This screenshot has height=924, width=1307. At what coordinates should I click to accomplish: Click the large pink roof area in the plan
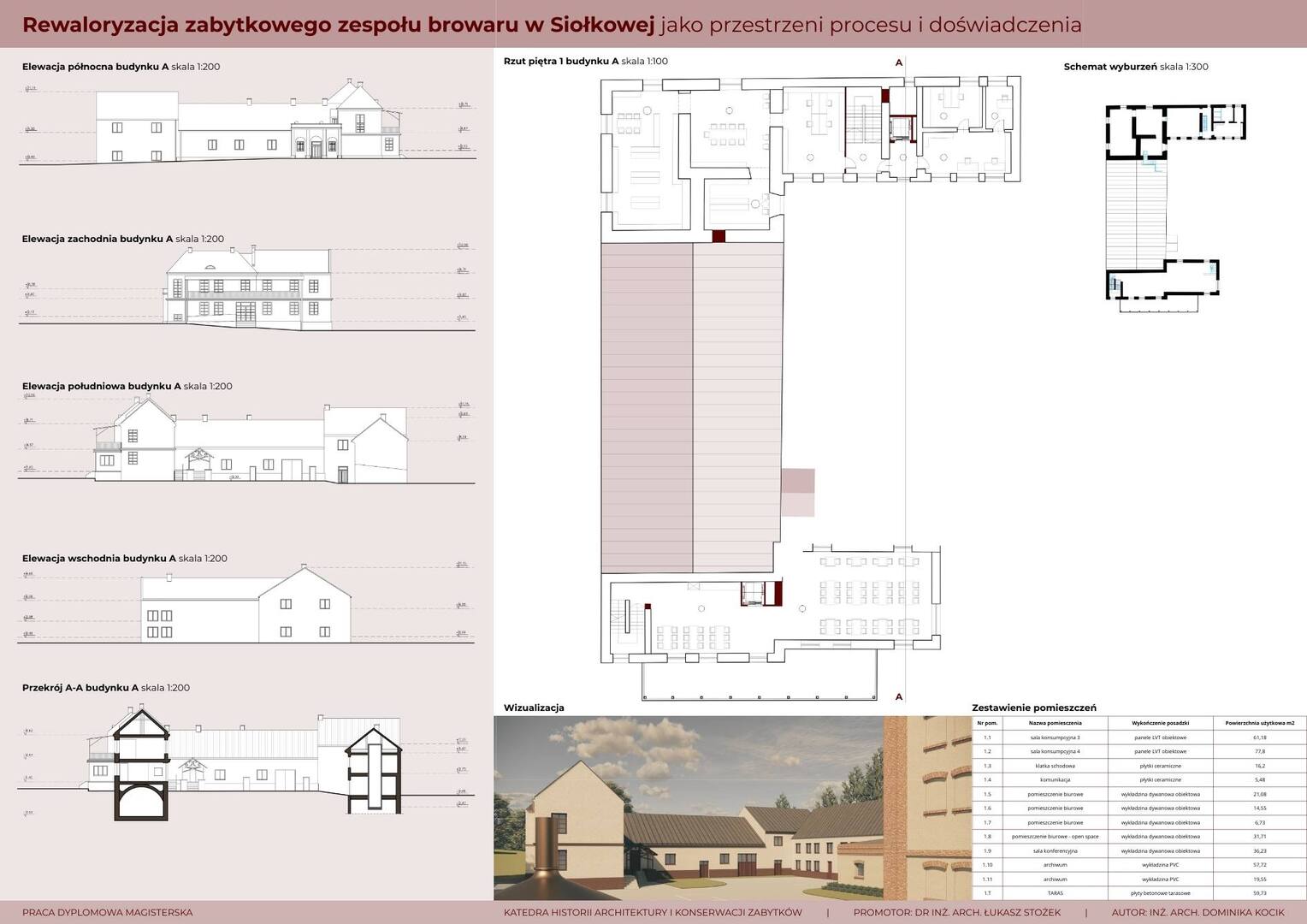point(691,406)
